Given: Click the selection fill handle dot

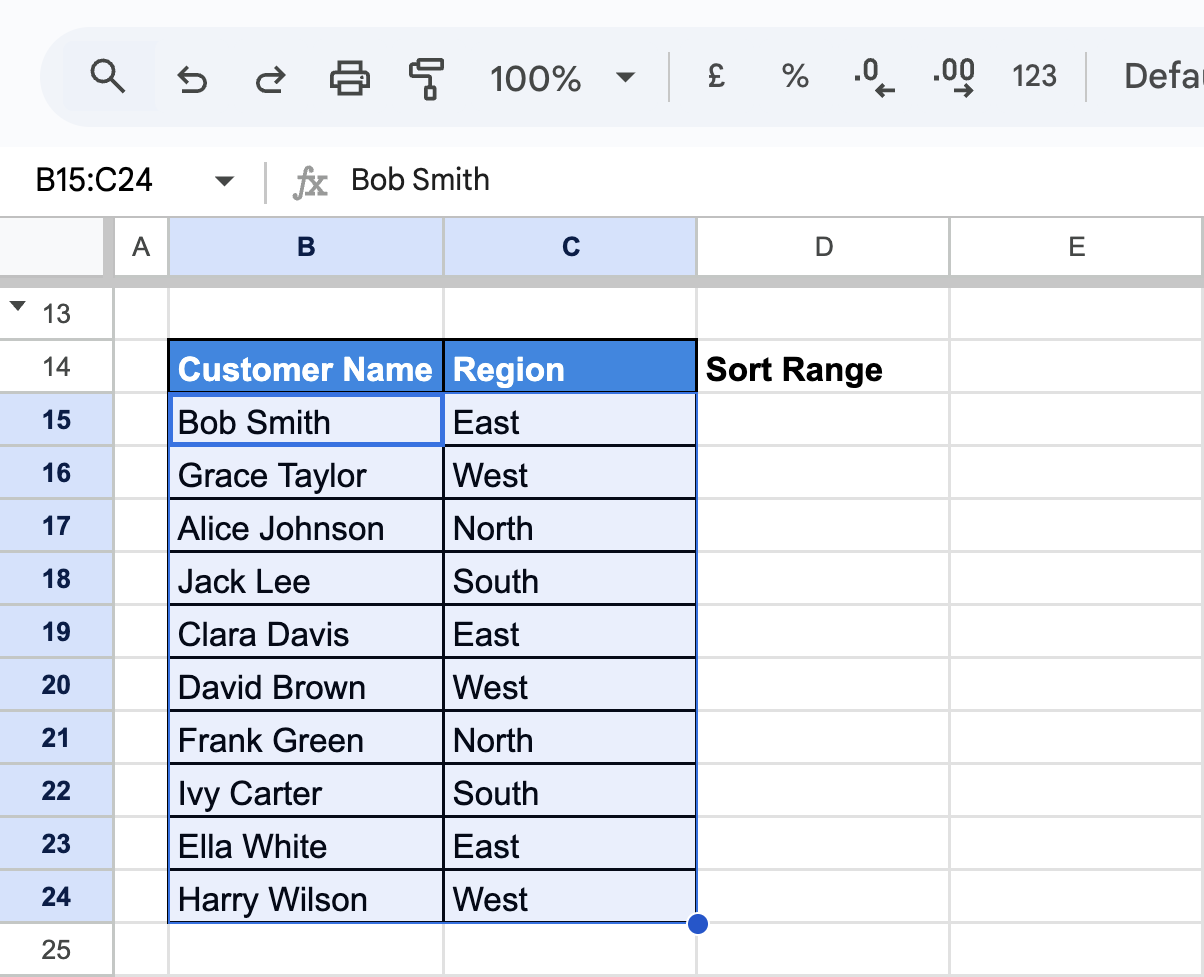Looking at the screenshot, I should point(698,924).
